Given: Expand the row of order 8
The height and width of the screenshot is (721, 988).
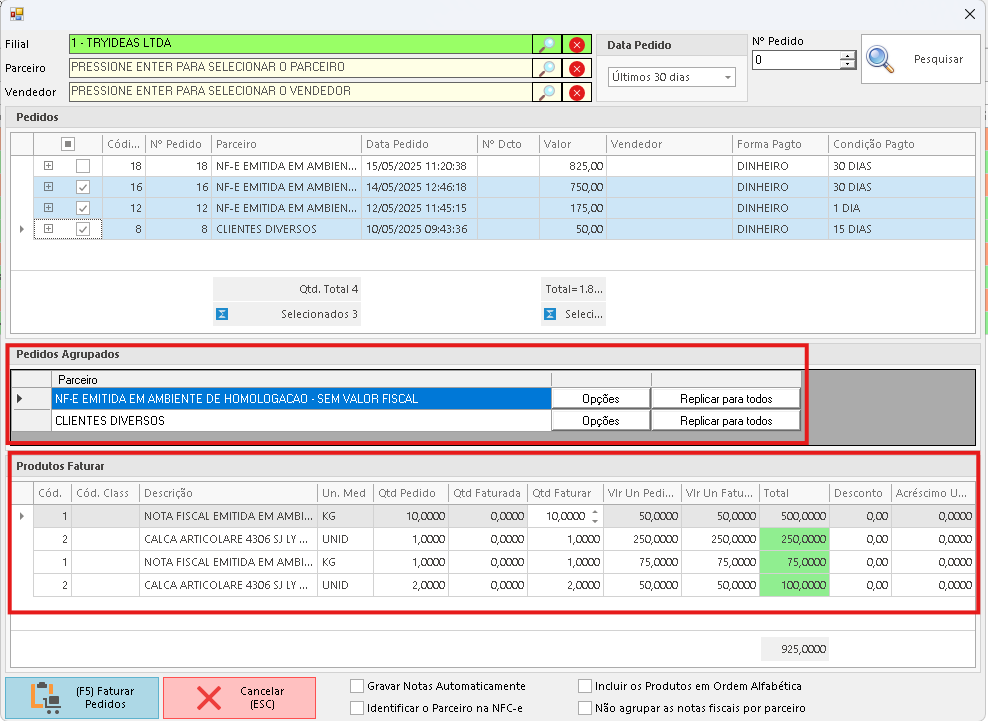Looking at the screenshot, I should coord(49,228).
